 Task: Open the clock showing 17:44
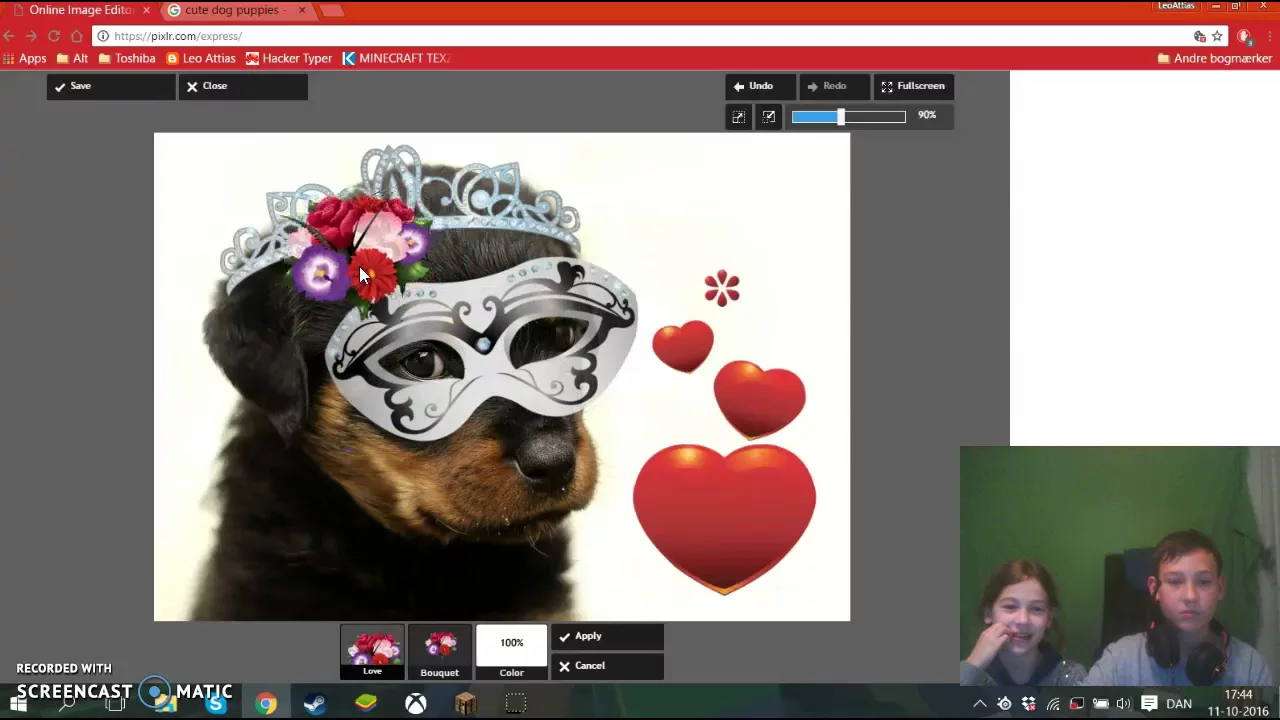click(1238, 703)
